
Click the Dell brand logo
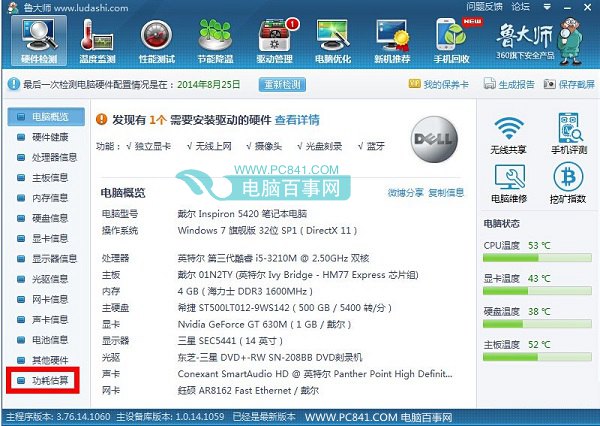click(x=434, y=139)
